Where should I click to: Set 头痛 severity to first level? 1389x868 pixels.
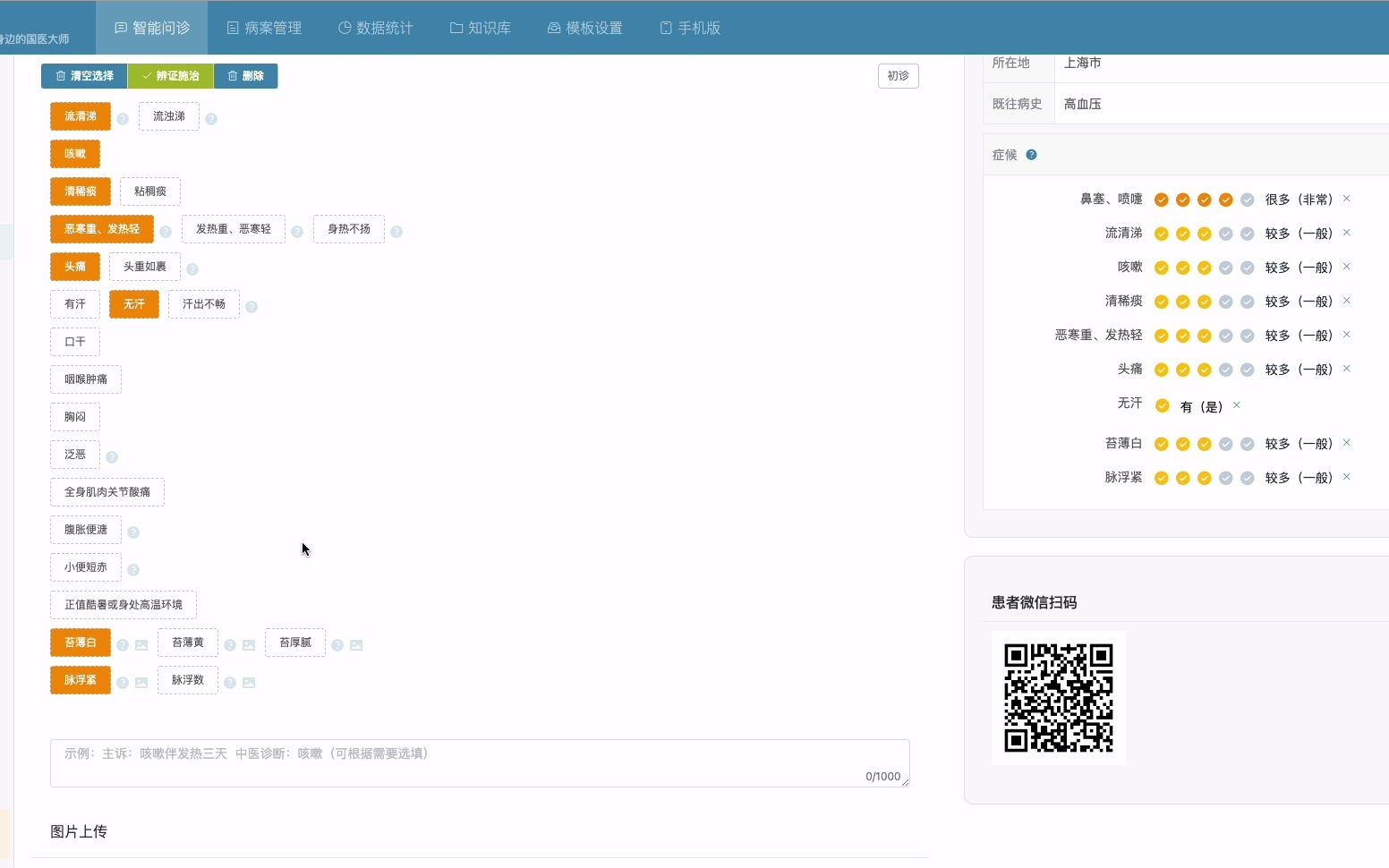[x=1162, y=370]
